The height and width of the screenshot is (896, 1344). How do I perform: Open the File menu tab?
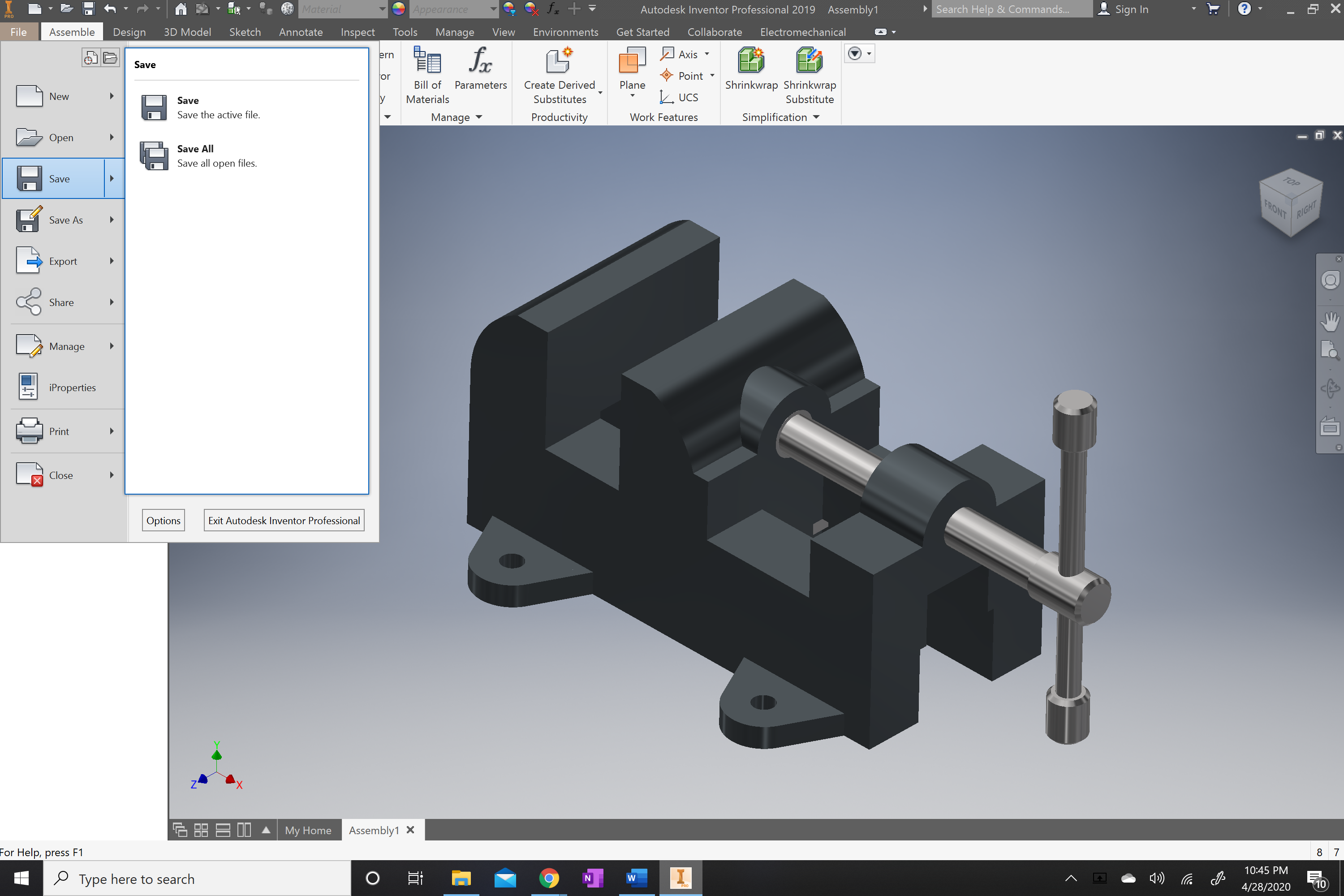coord(19,32)
